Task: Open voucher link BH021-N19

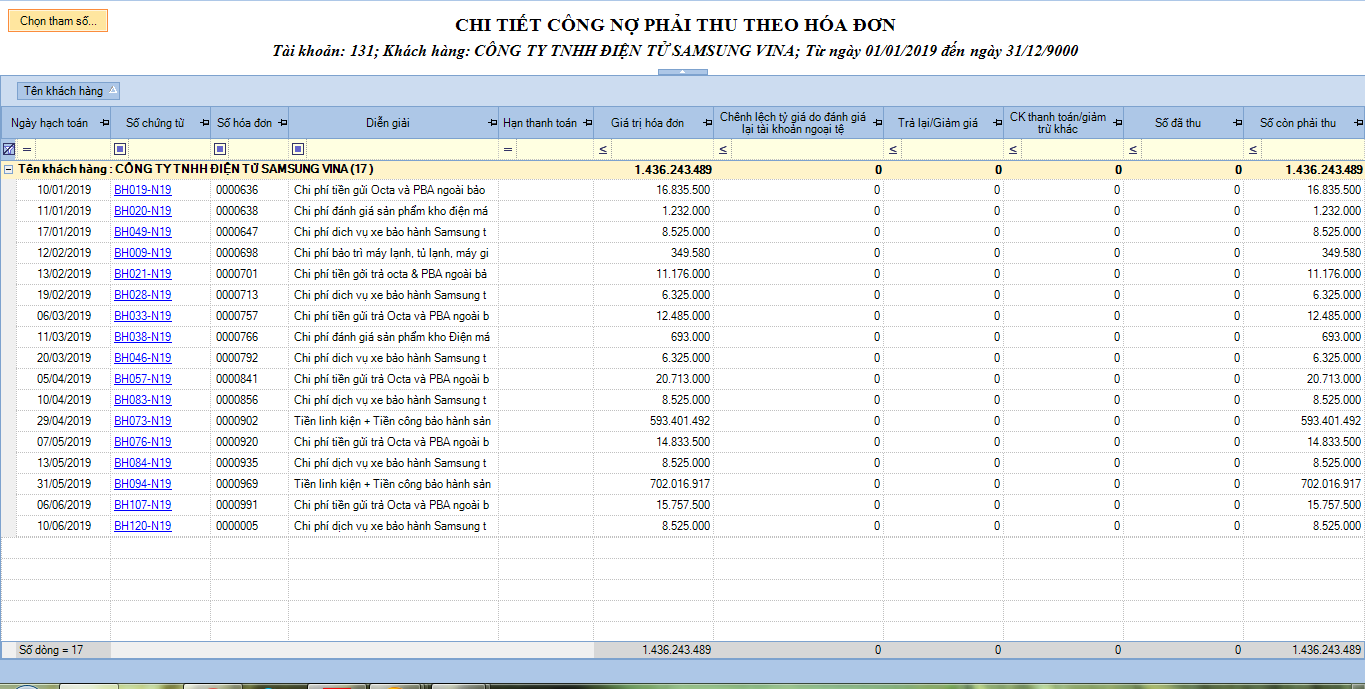Action: pyautogui.click(x=142, y=274)
